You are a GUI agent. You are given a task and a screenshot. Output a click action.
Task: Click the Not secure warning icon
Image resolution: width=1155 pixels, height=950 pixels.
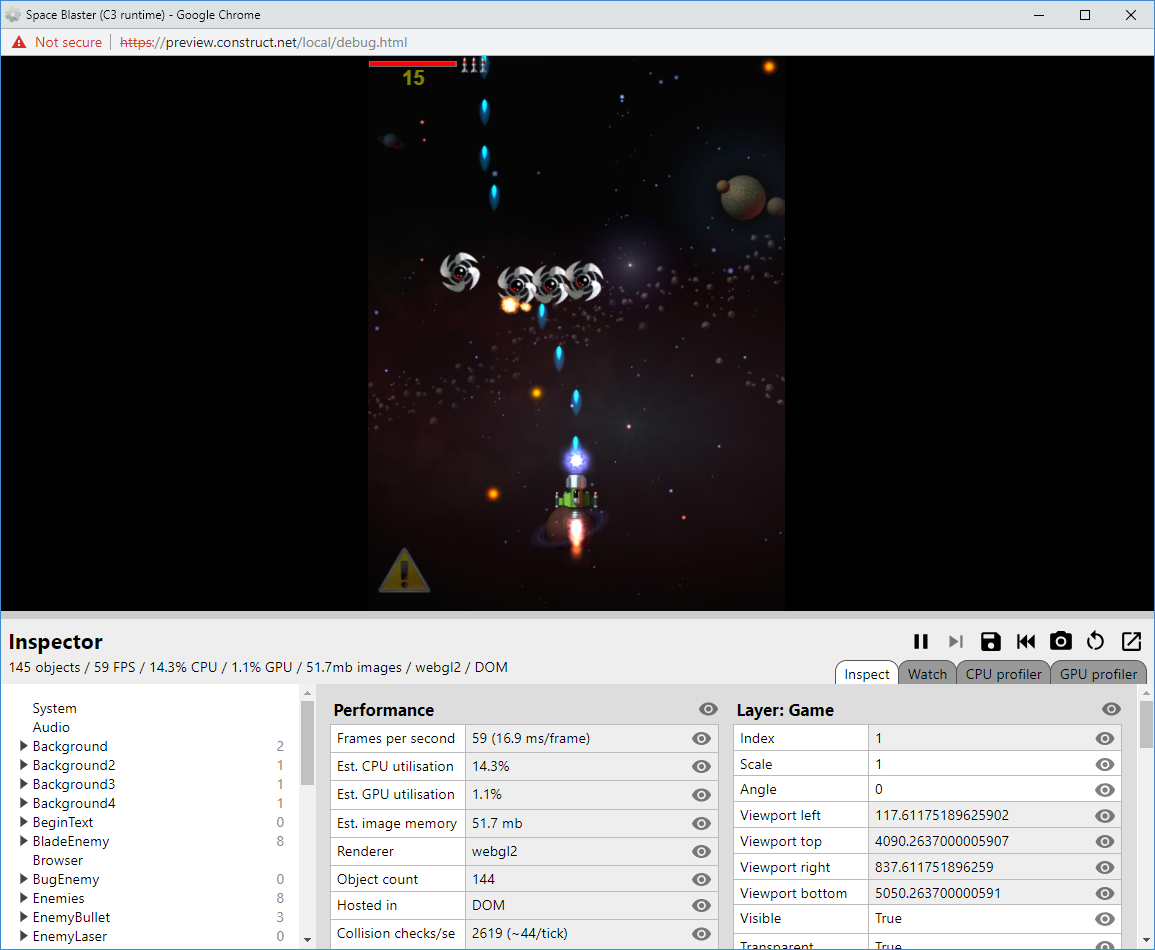tap(19, 43)
